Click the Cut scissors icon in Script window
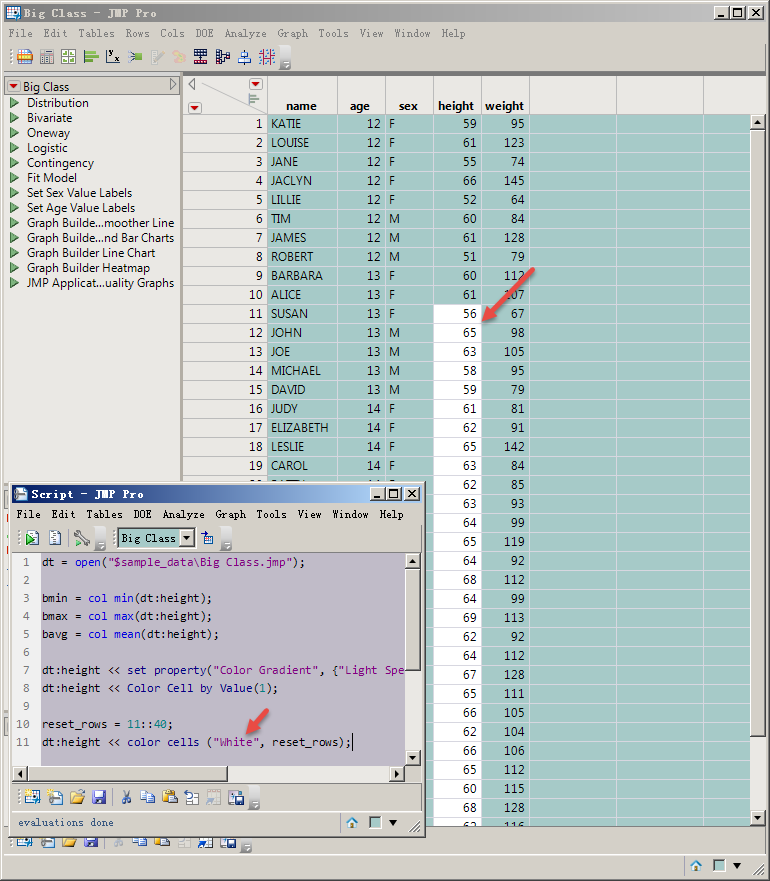Screen dimensions: 770x881 [x=127, y=797]
